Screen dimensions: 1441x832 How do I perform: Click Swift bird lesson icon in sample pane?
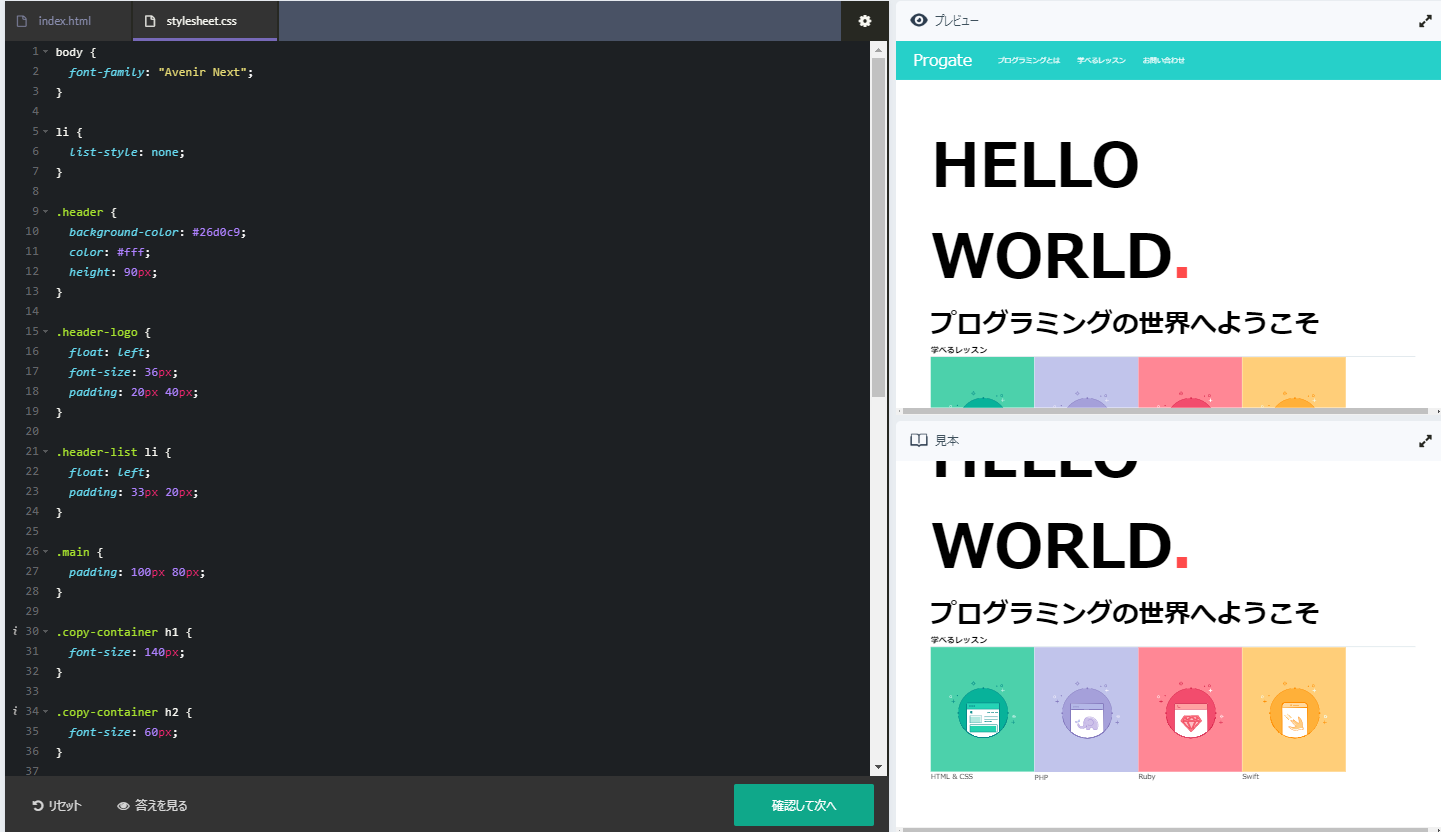[1294, 711]
